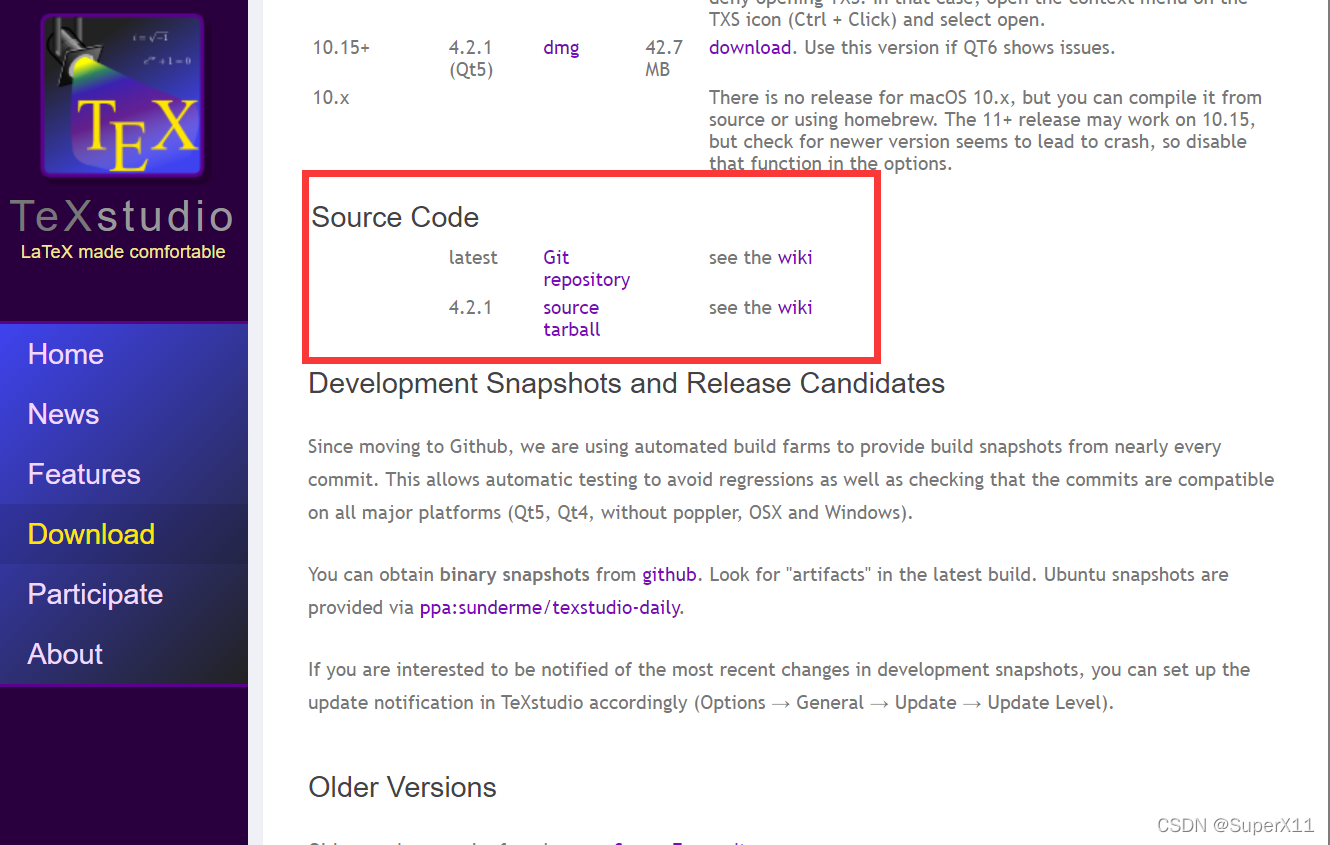Click the 'latest' source version cell
This screenshot has height=845, width=1330.
[x=473, y=257]
